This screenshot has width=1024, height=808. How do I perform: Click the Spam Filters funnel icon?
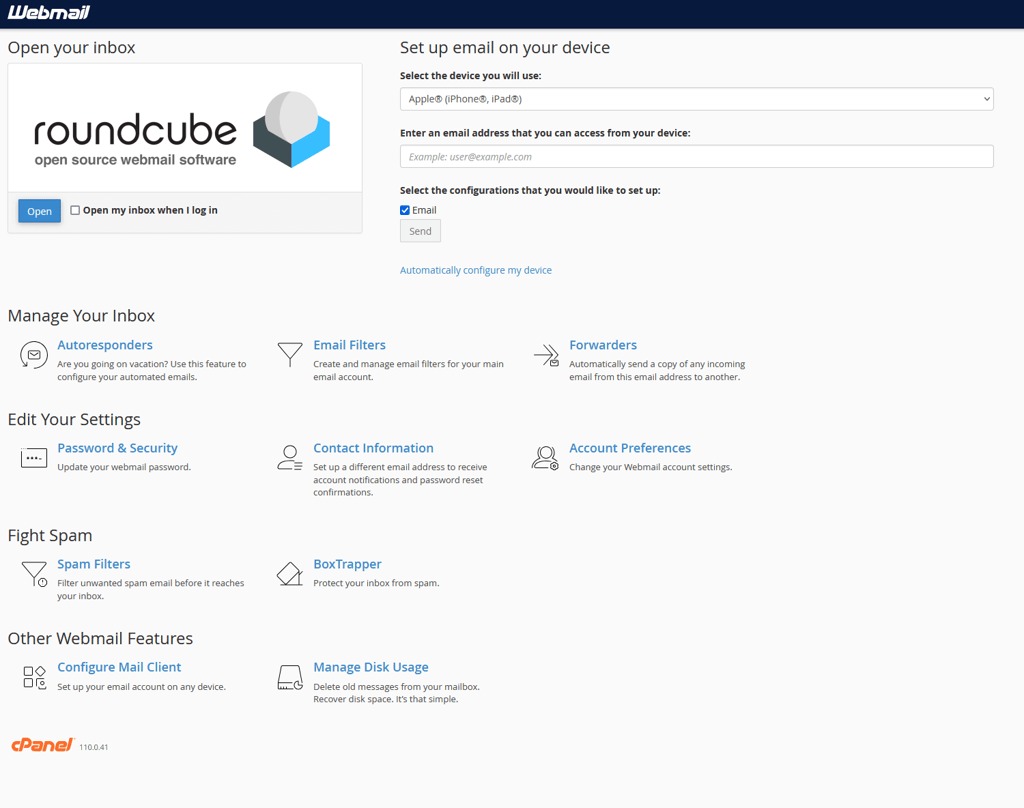pos(34,574)
